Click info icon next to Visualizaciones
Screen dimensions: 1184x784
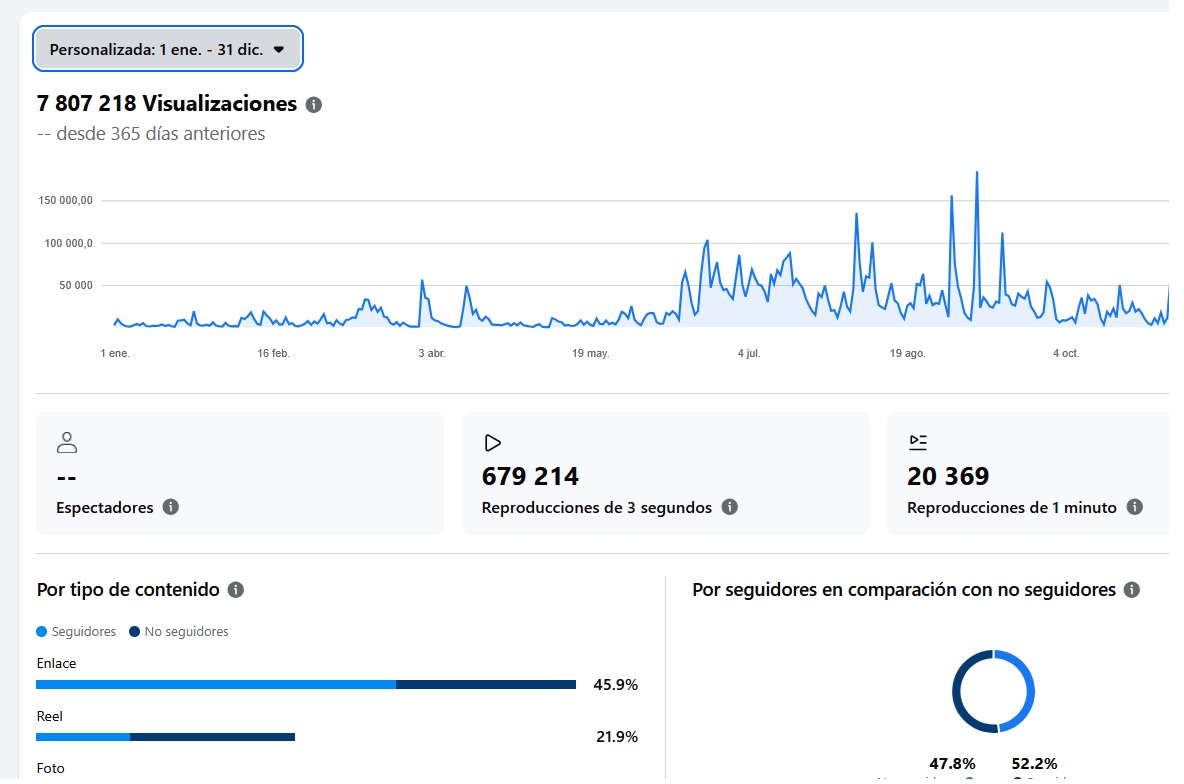(314, 105)
